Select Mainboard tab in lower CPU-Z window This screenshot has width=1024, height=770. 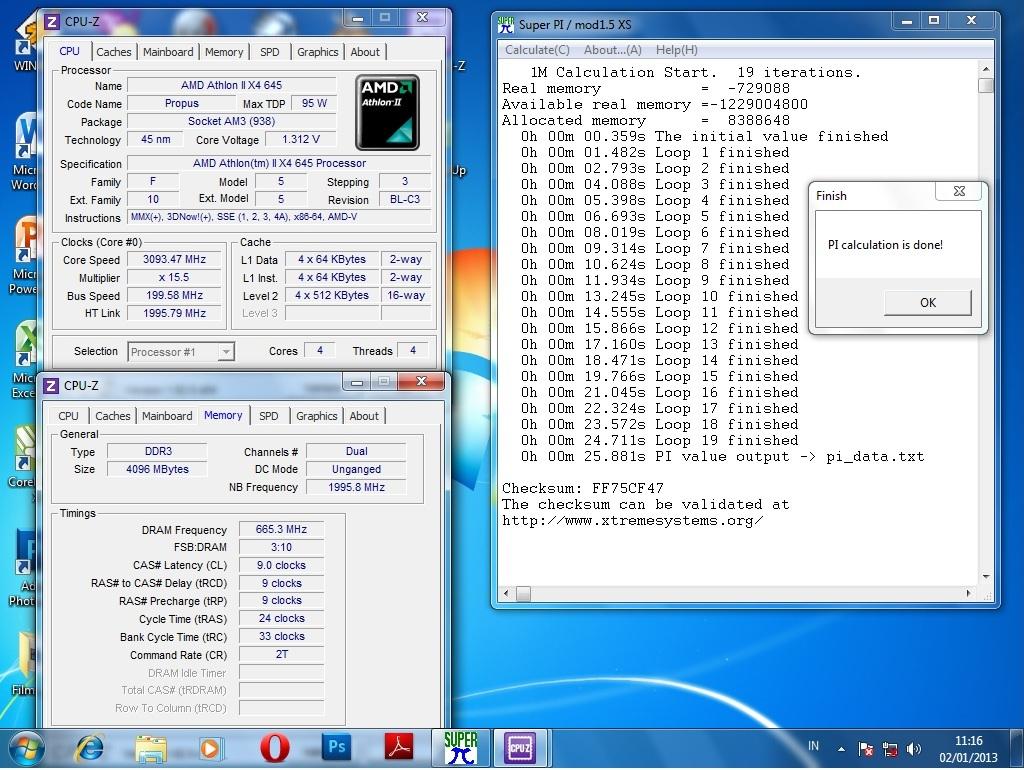(x=167, y=416)
